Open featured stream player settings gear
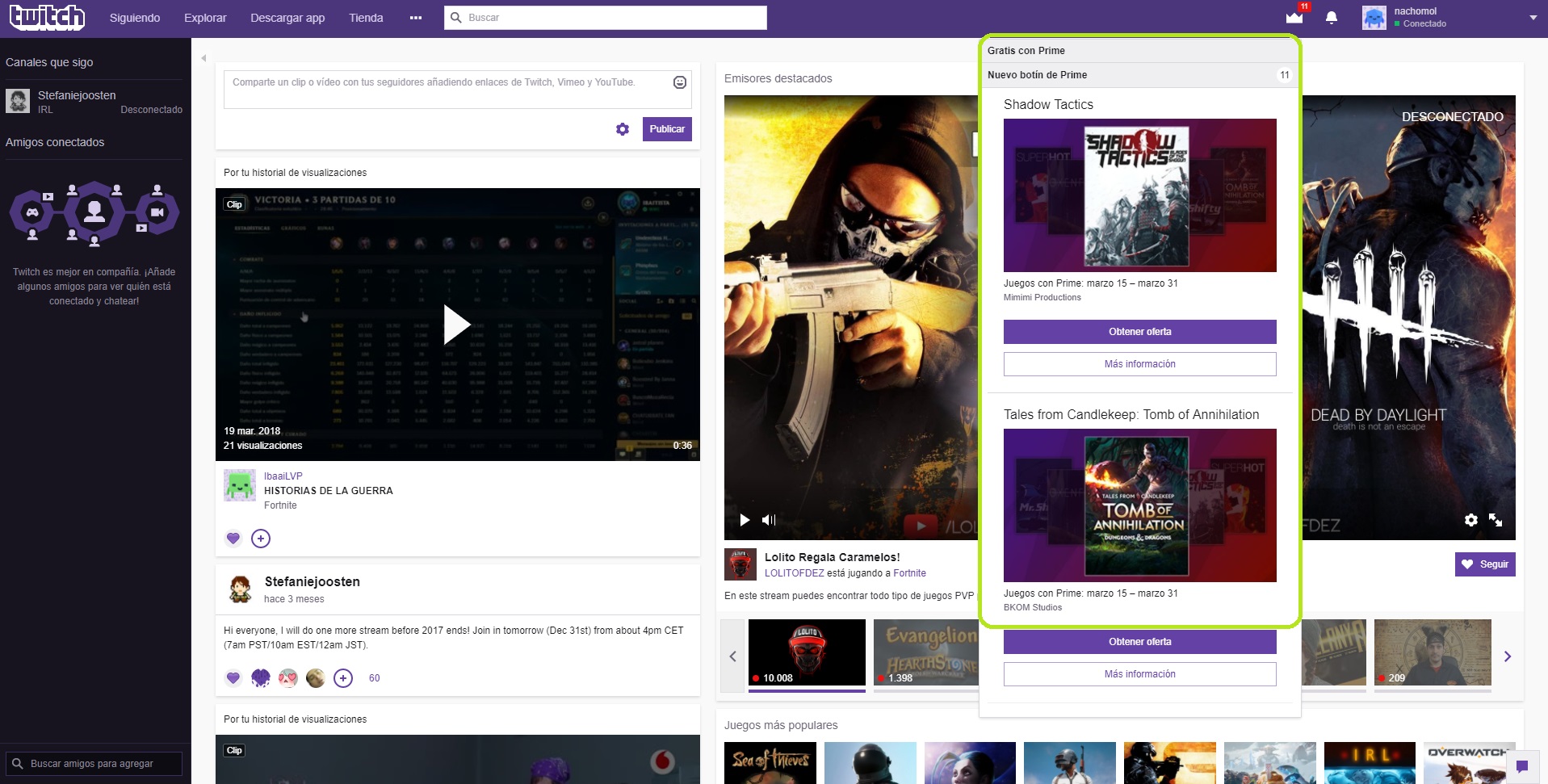Viewport: 1548px width, 784px height. tap(1471, 520)
